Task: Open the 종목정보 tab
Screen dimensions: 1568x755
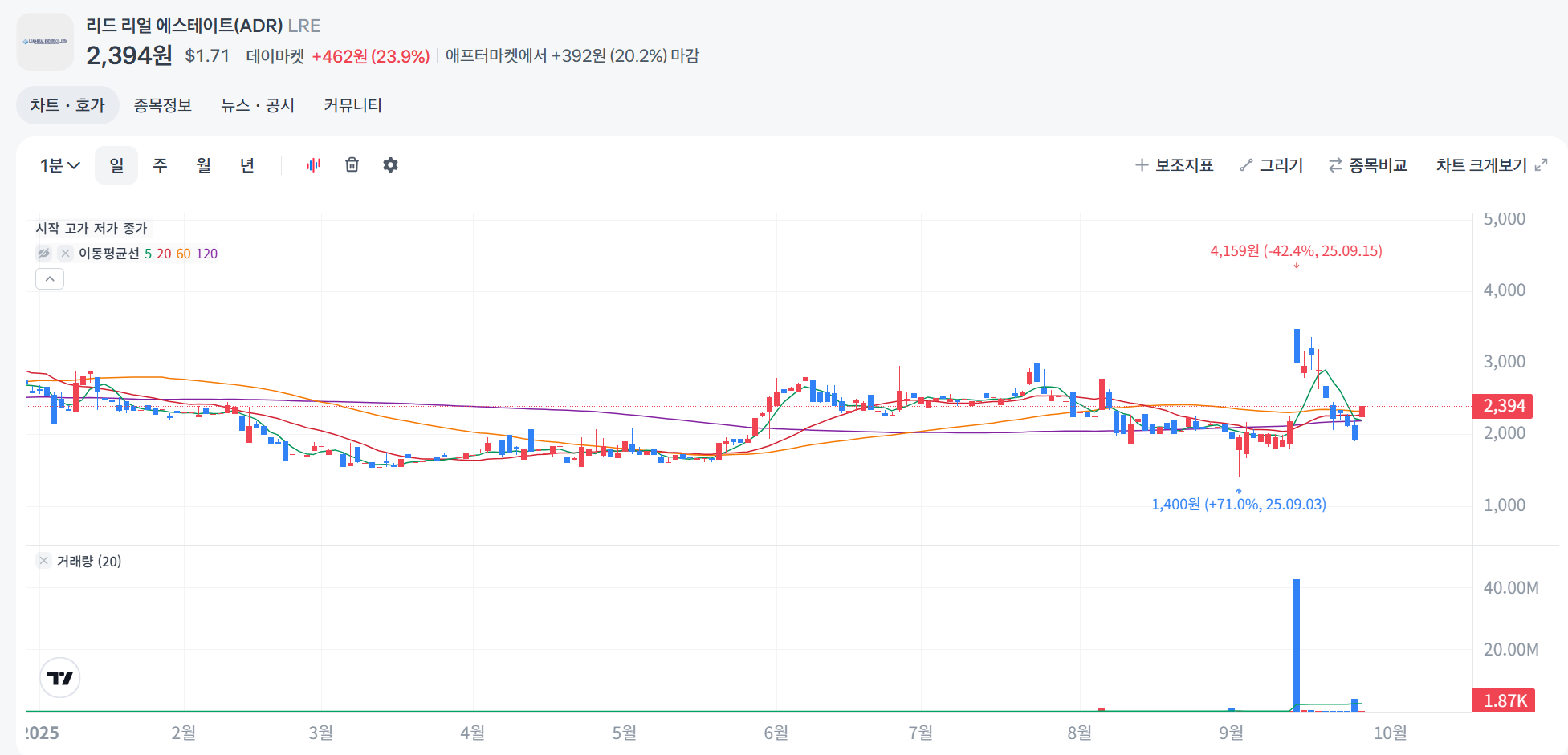Action: 163,105
